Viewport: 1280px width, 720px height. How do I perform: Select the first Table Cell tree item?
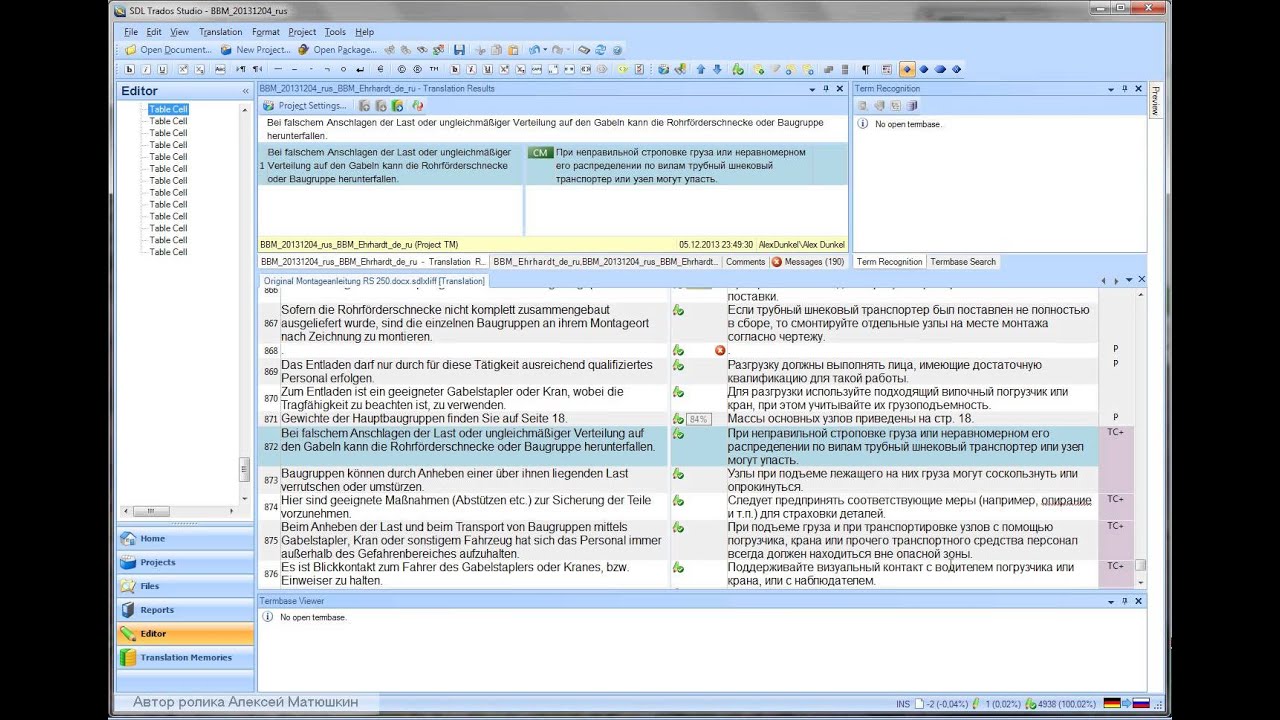168,109
